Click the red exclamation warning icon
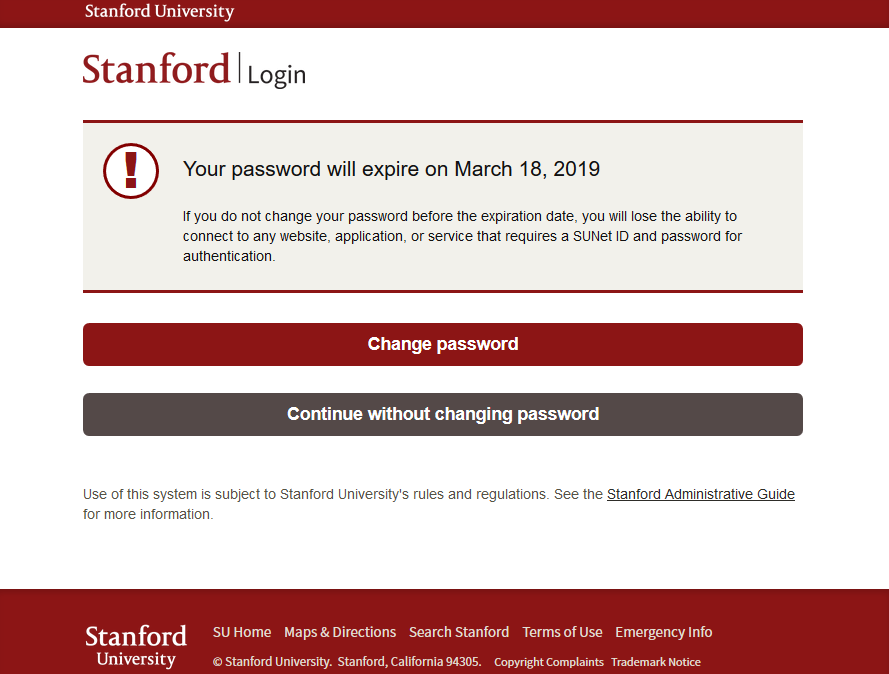The height and width of the screenshot is (674, 889). (x=131, y=170)
